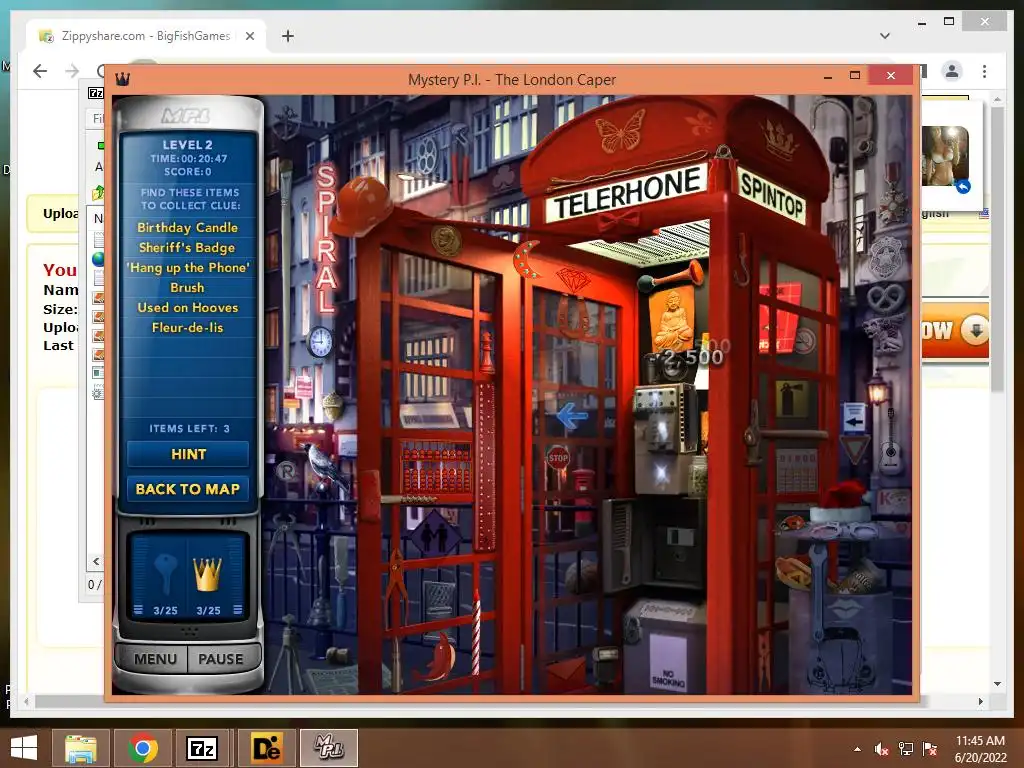
Task: Click the SPIRAL neon sign
Action: (x=326, y=238)
